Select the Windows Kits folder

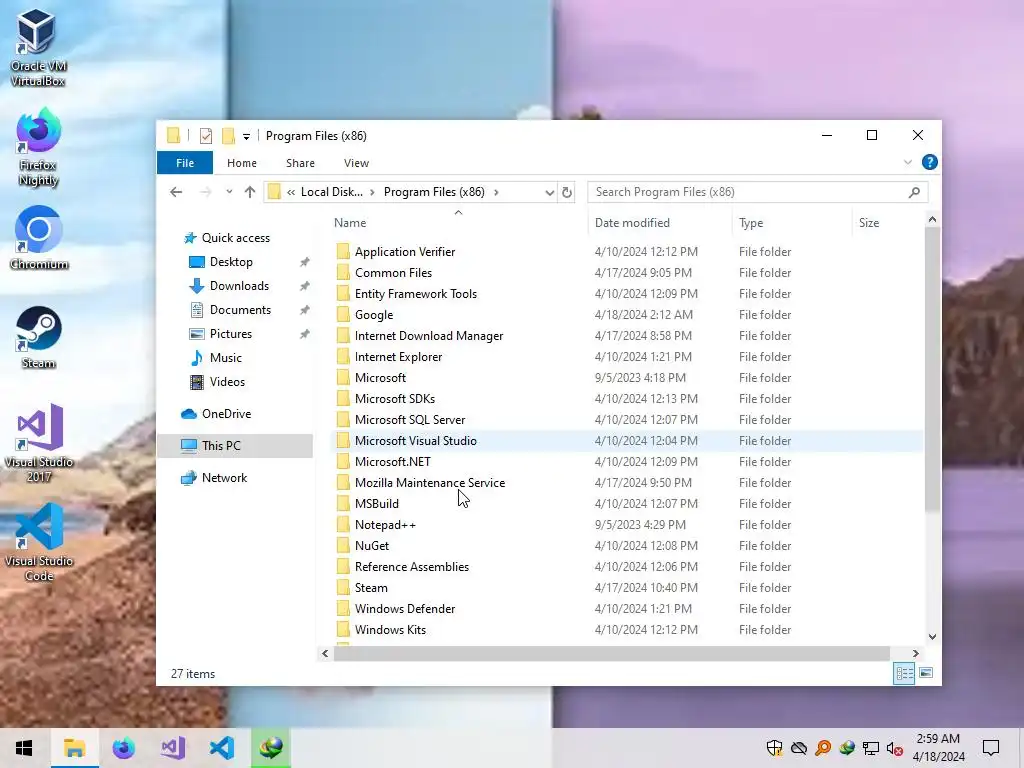pos(390,630)
